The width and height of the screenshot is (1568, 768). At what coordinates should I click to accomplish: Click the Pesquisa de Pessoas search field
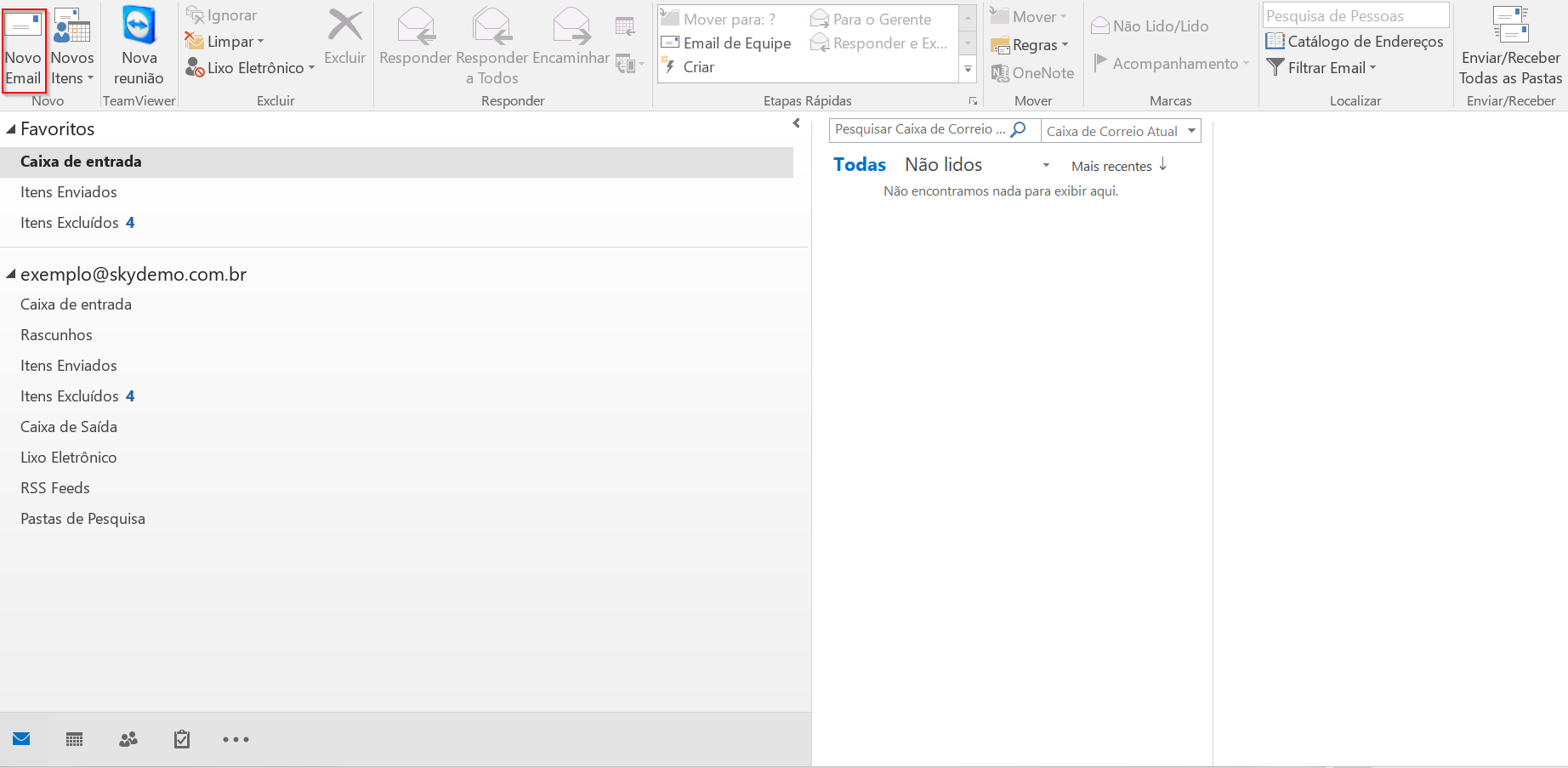(1355, 16)
